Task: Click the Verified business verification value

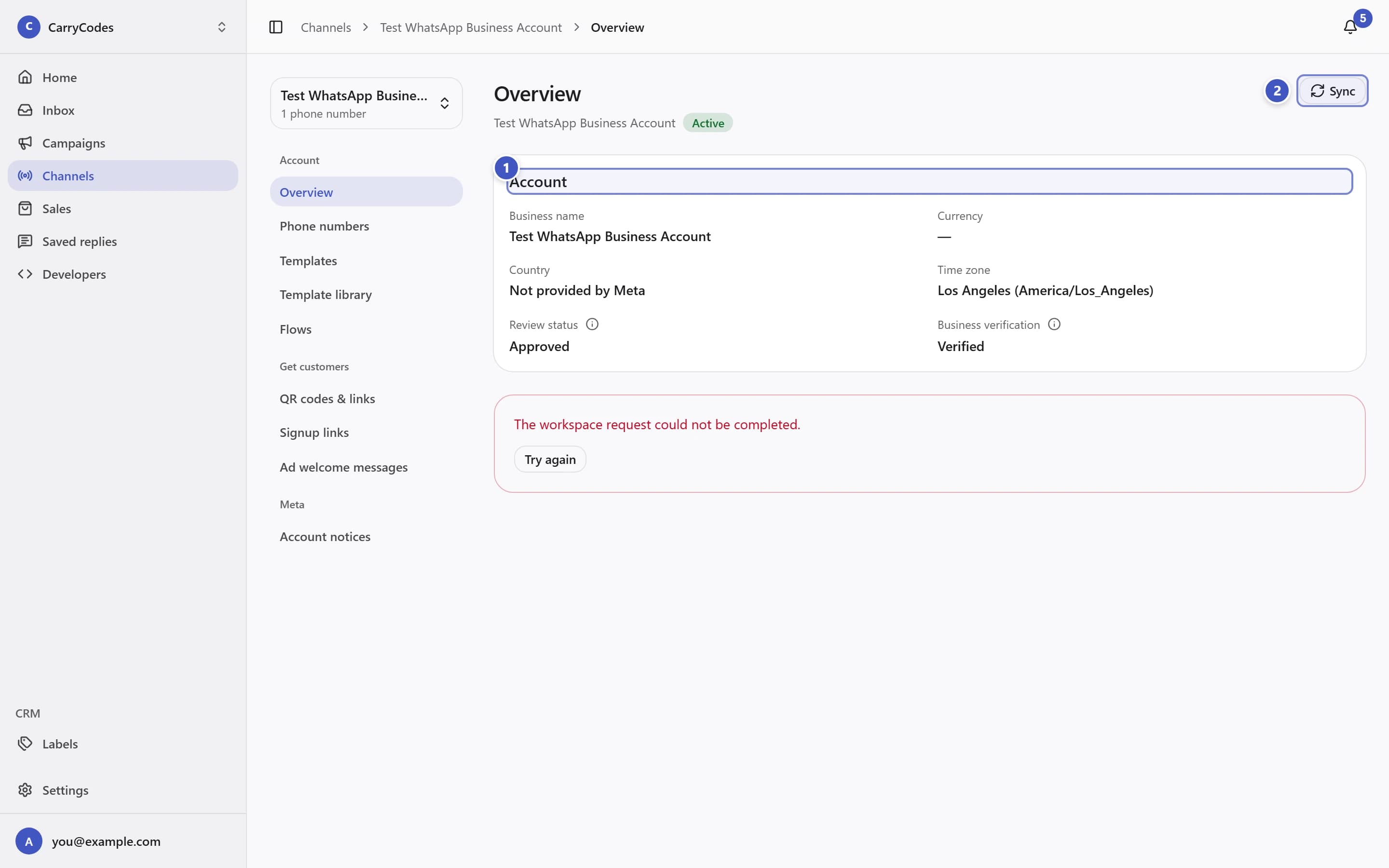Action: pyautogui.click(x=960, y=346)
